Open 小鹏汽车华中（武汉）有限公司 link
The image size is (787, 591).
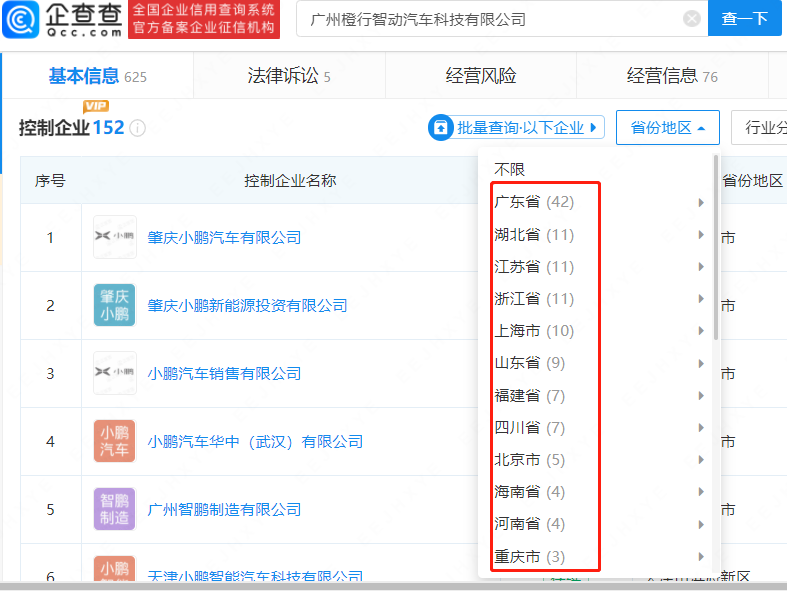255,442
